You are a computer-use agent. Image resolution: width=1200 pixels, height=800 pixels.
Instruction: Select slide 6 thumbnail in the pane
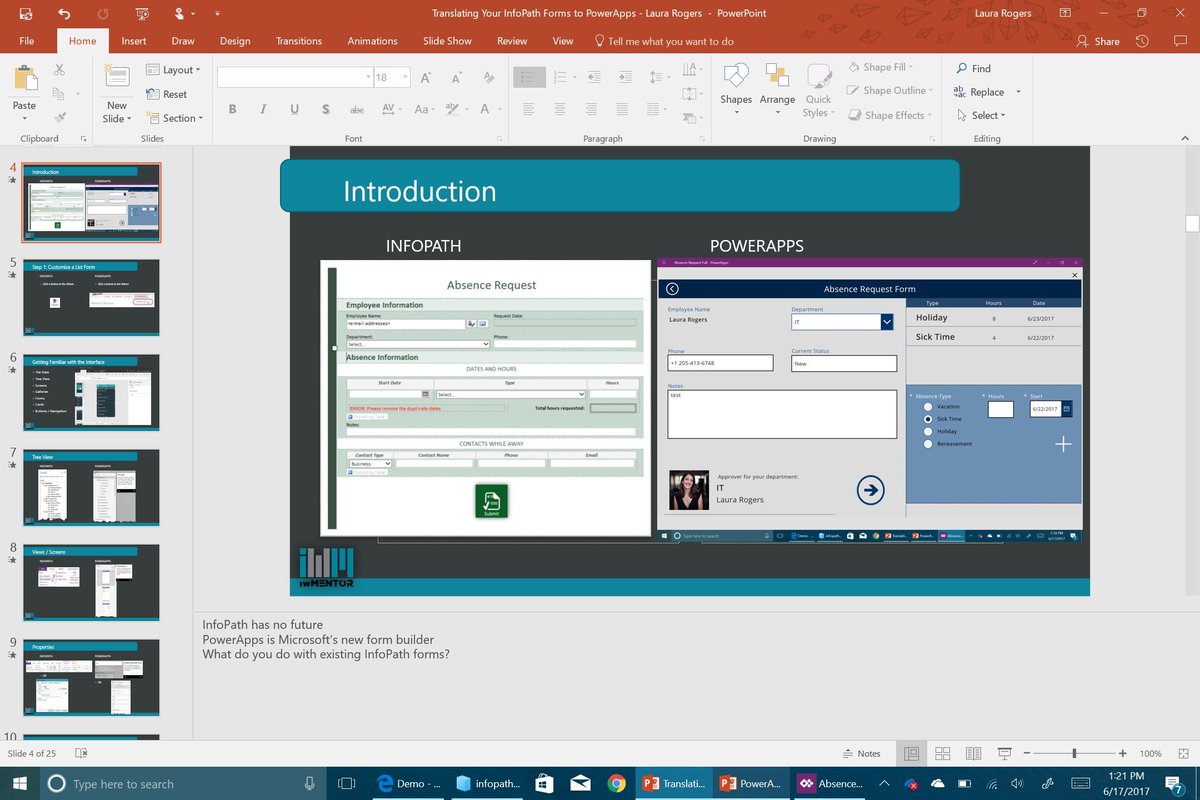pos(91,393)
